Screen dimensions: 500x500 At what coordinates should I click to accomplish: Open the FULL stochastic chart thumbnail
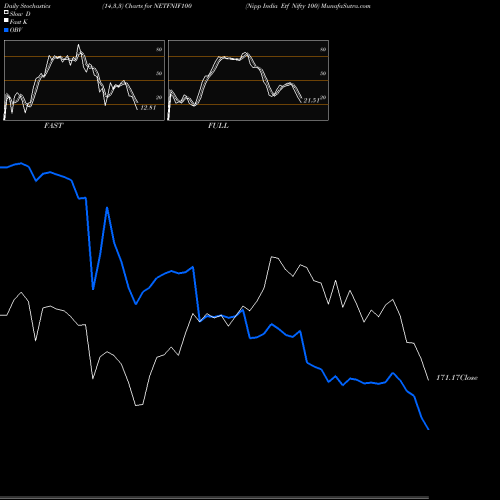[x=248, y=80]
